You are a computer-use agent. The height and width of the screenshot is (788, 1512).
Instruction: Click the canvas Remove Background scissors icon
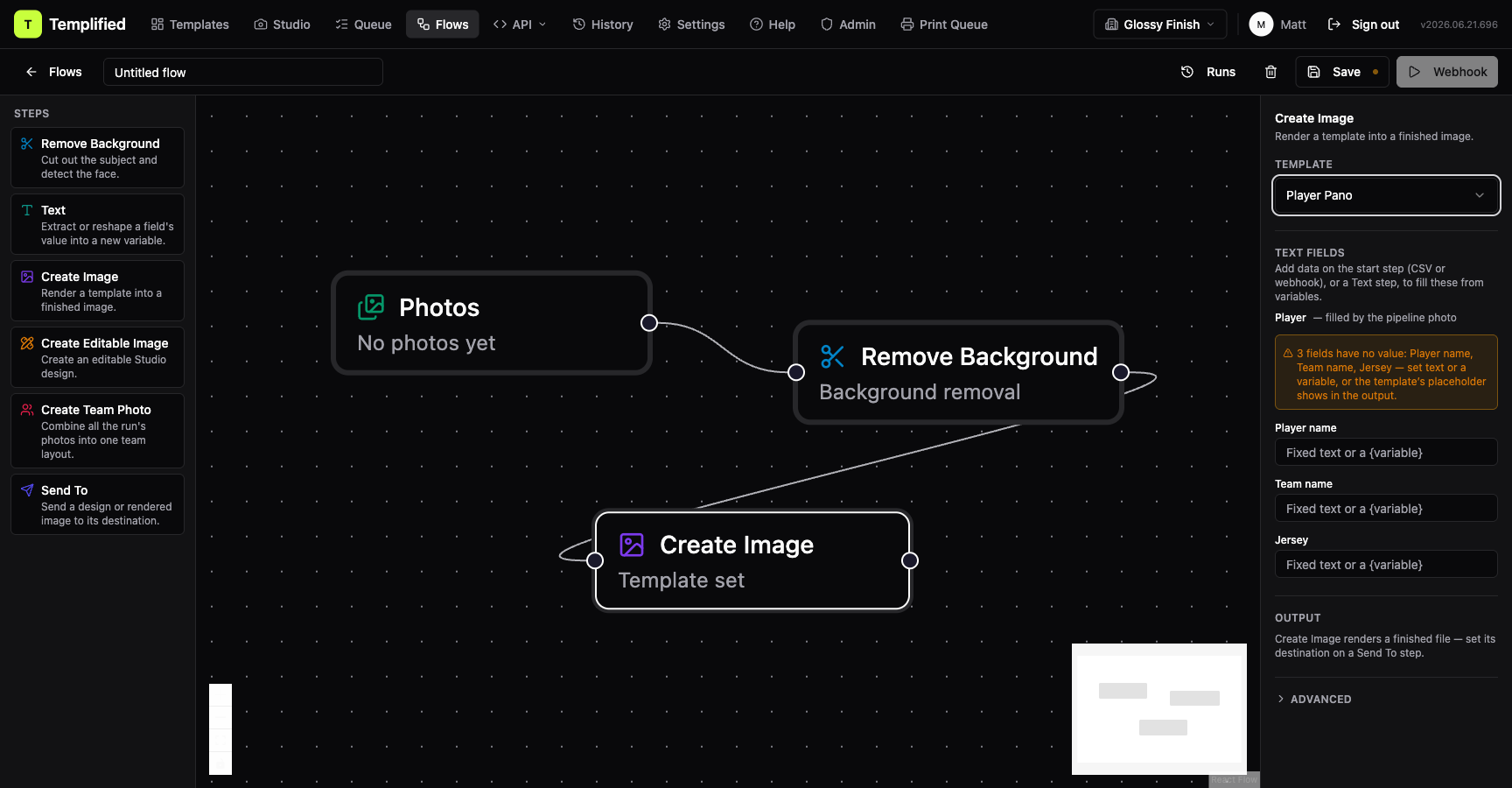[x=833, y=356]
